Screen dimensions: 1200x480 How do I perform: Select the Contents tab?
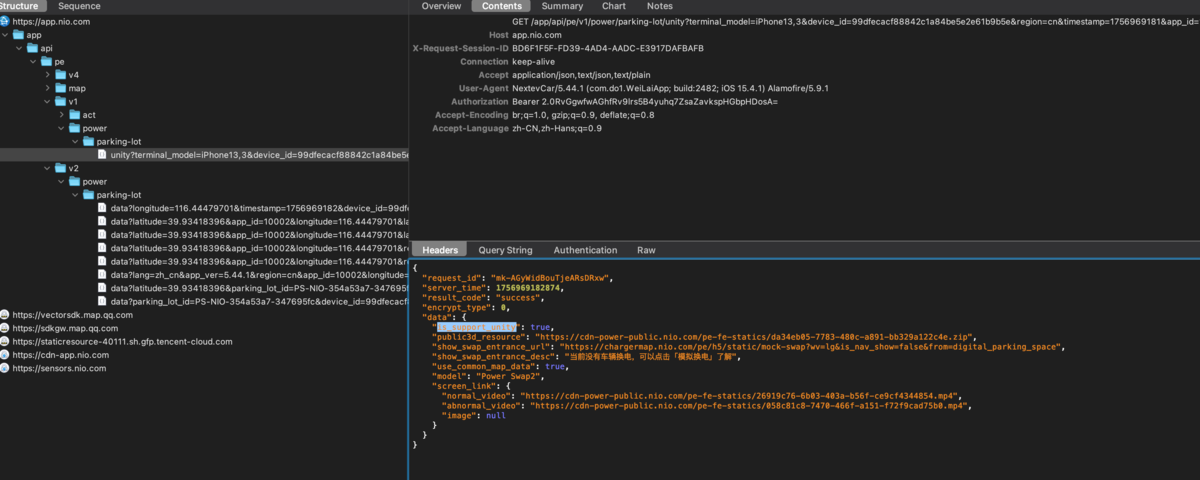tap(501, 6)
